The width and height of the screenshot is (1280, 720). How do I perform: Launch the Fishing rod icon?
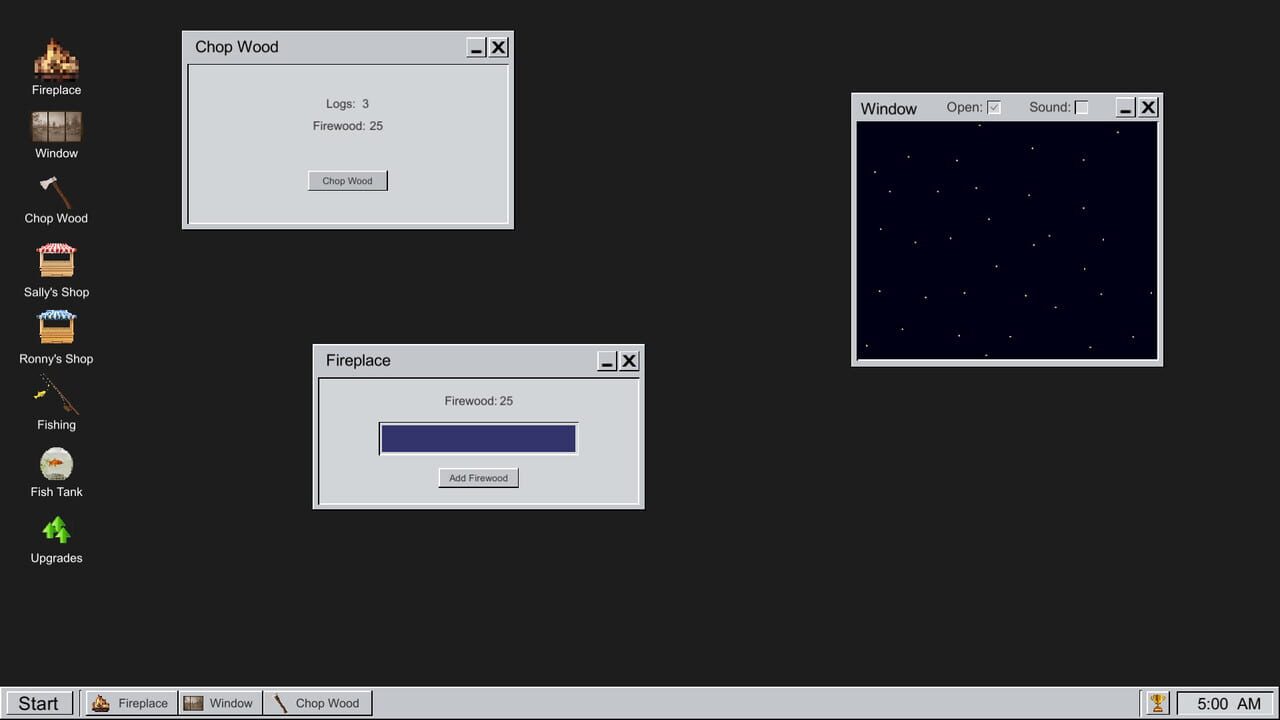tap(56, 395)
